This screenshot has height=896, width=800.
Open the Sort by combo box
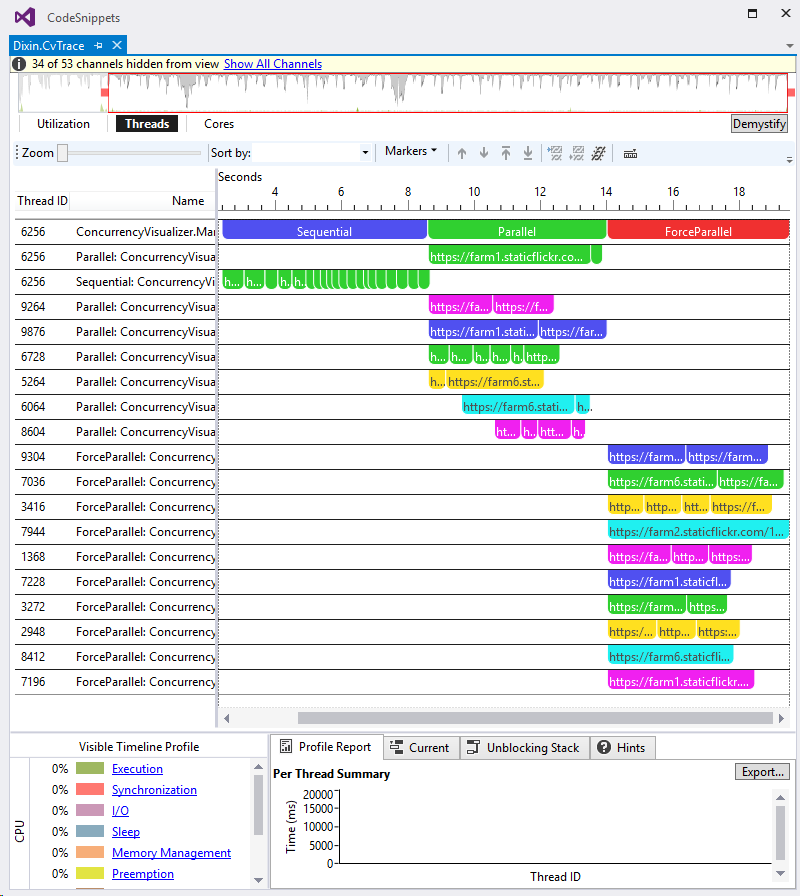312,153
